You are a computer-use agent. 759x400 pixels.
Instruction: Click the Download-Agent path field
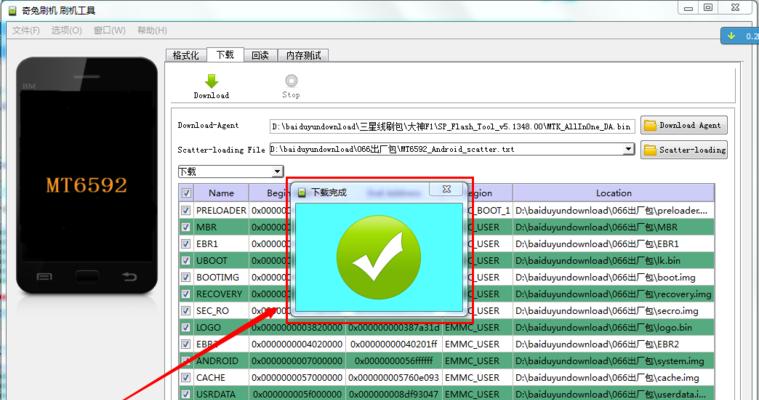tap(452, 126)
